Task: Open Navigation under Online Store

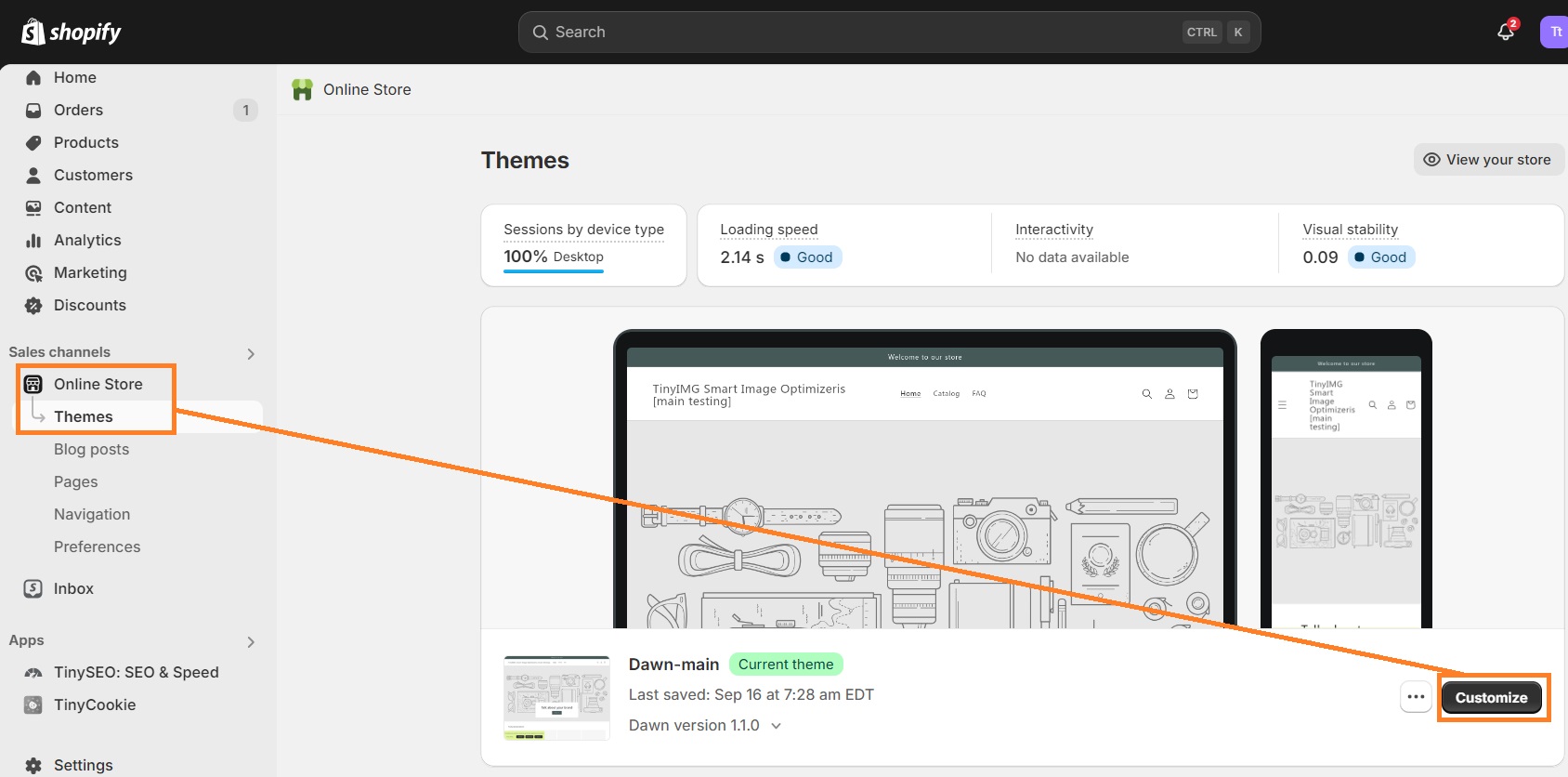Action: point(92,514)
